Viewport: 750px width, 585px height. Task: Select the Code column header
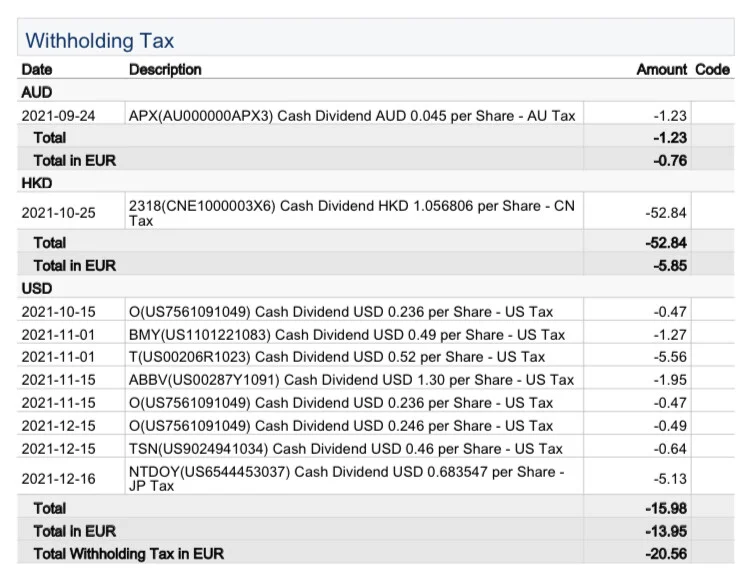(712, 70)
